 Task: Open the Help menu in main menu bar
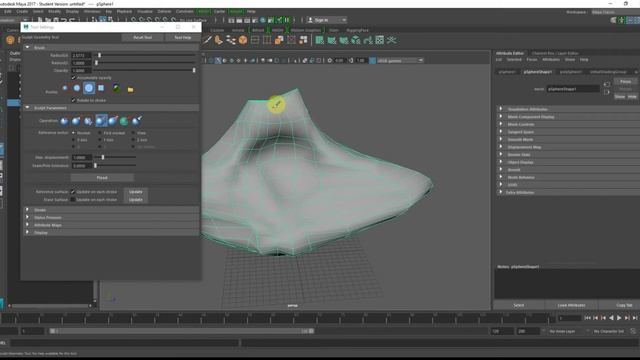pyautogui.click(x=251, y=11)
